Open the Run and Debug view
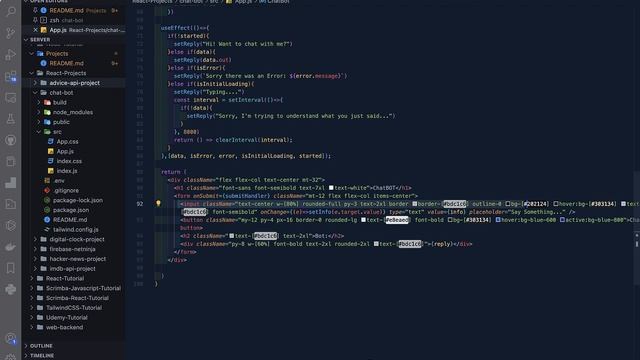The height and width of the screenshot is (360, 640). click(11, 54)
